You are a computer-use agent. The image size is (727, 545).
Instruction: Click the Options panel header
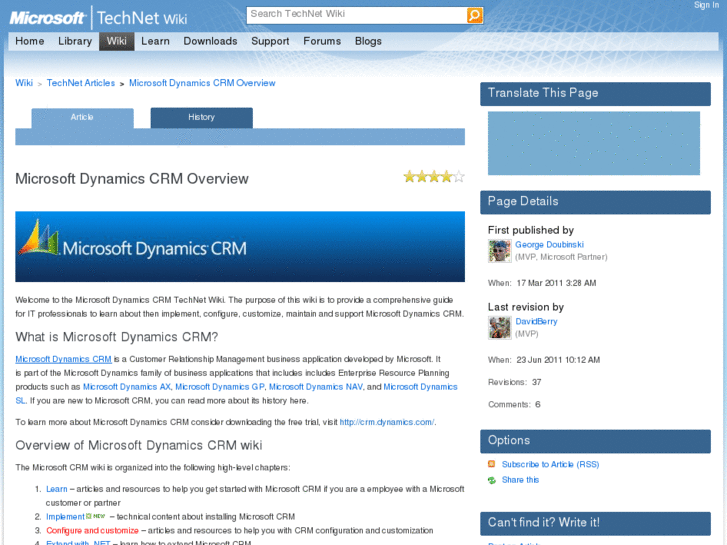click(595, 441)
